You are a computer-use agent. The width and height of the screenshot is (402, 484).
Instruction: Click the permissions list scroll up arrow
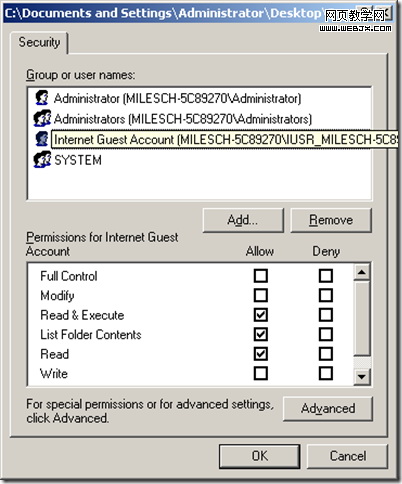(362, 273)
